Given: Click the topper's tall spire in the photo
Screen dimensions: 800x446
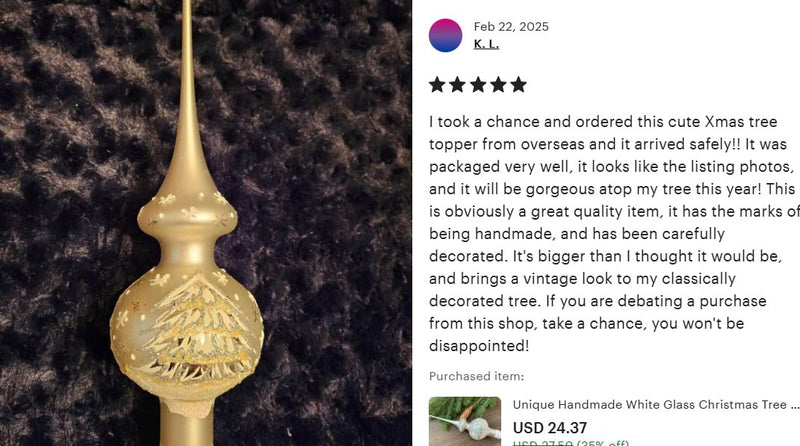Looking at the screenshot, I should click(x=187, y=97).
